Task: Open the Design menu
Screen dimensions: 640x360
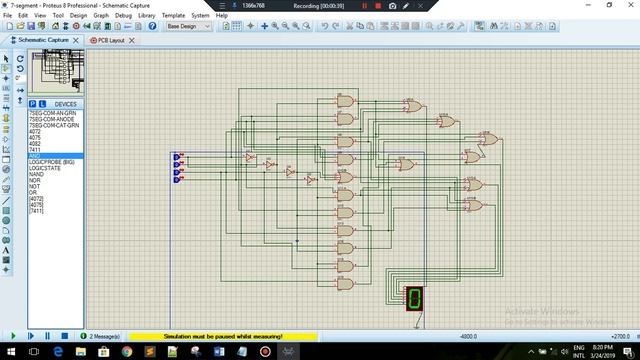Action: click(x=78, y=16)
